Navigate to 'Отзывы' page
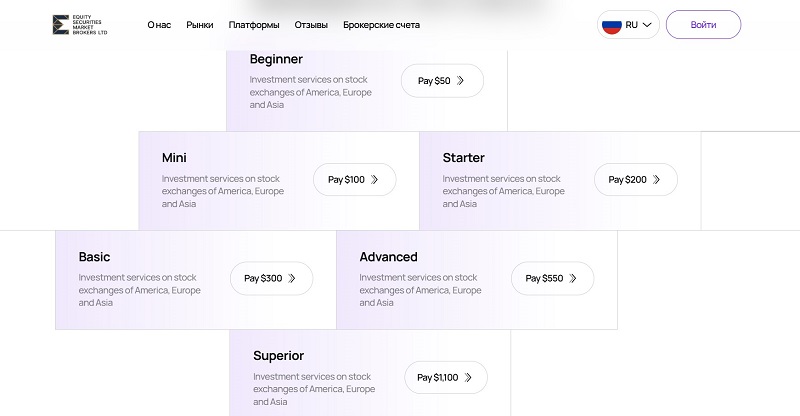This screenshot has height=416, width=800. point(311,24)
